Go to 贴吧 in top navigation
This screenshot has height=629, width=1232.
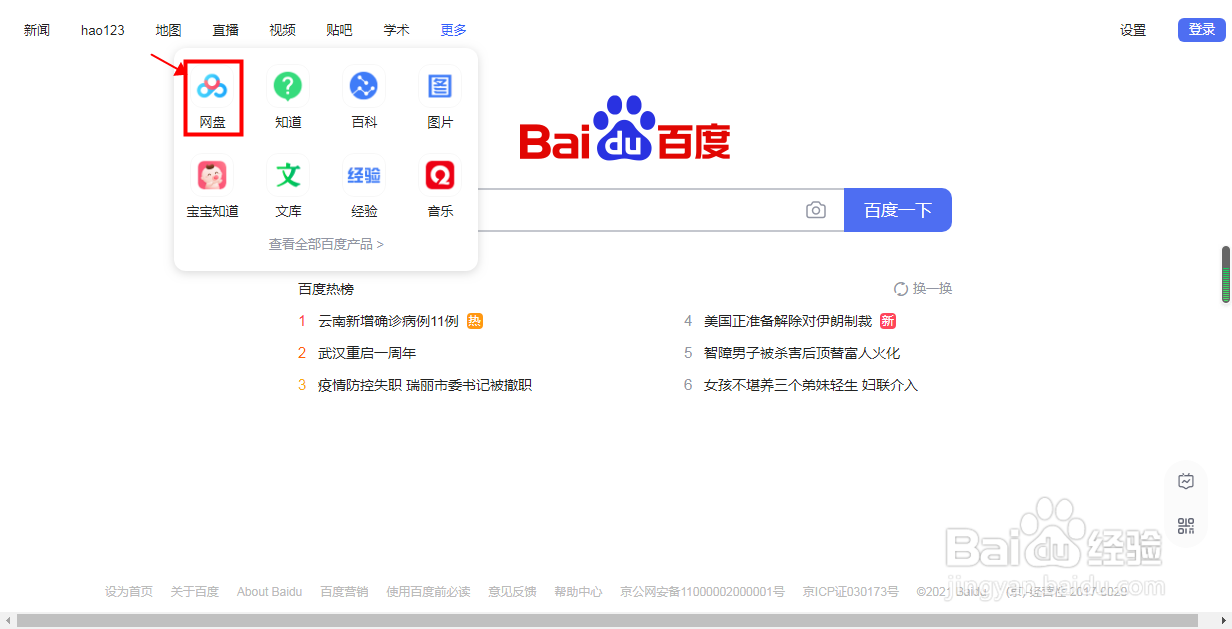tap(339, 30)
